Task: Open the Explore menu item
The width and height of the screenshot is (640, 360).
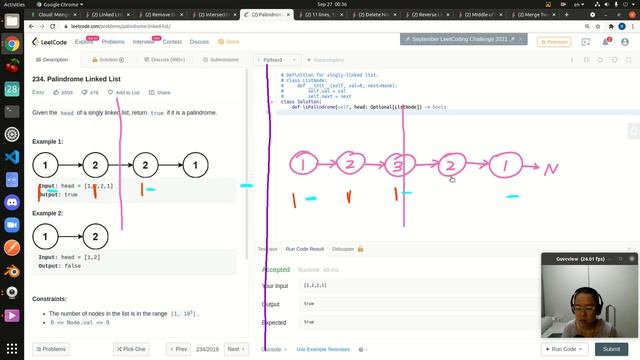Action: 84,42
